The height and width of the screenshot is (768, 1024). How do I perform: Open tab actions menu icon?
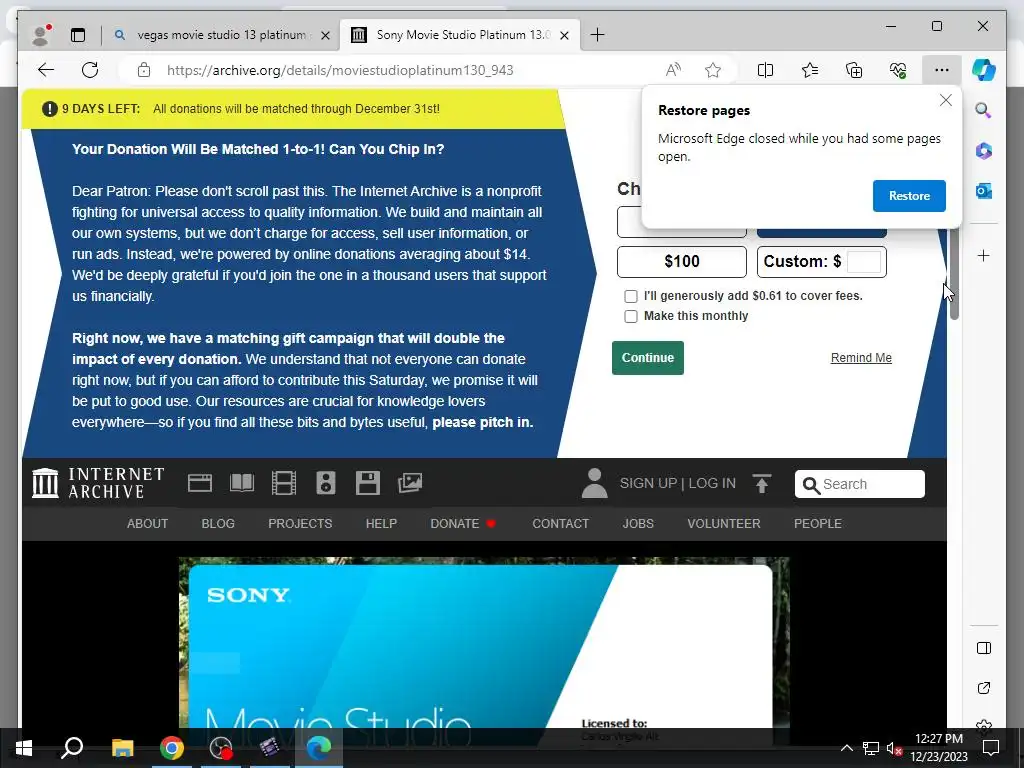[78, 35]
